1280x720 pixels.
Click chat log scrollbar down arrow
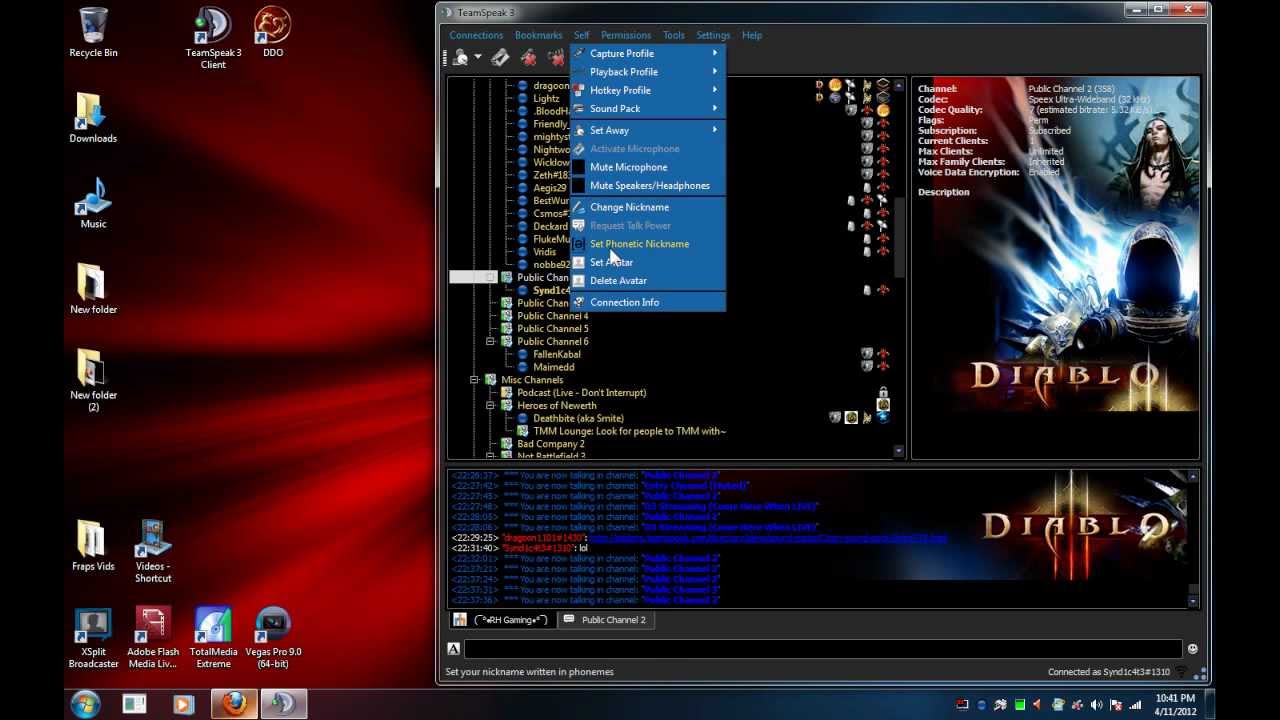(1193, 601)
